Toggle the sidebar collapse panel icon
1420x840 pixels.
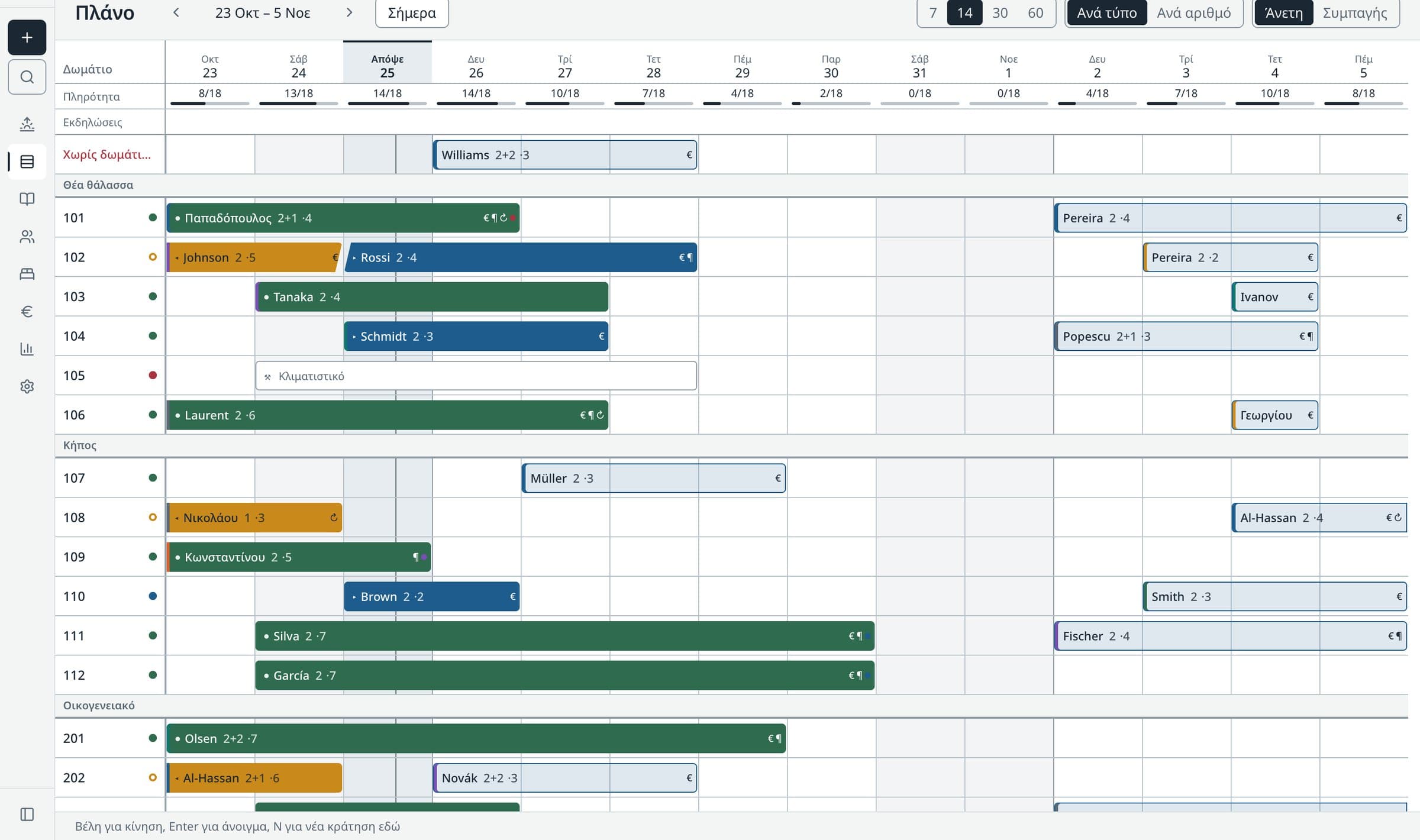pos(27,815)
